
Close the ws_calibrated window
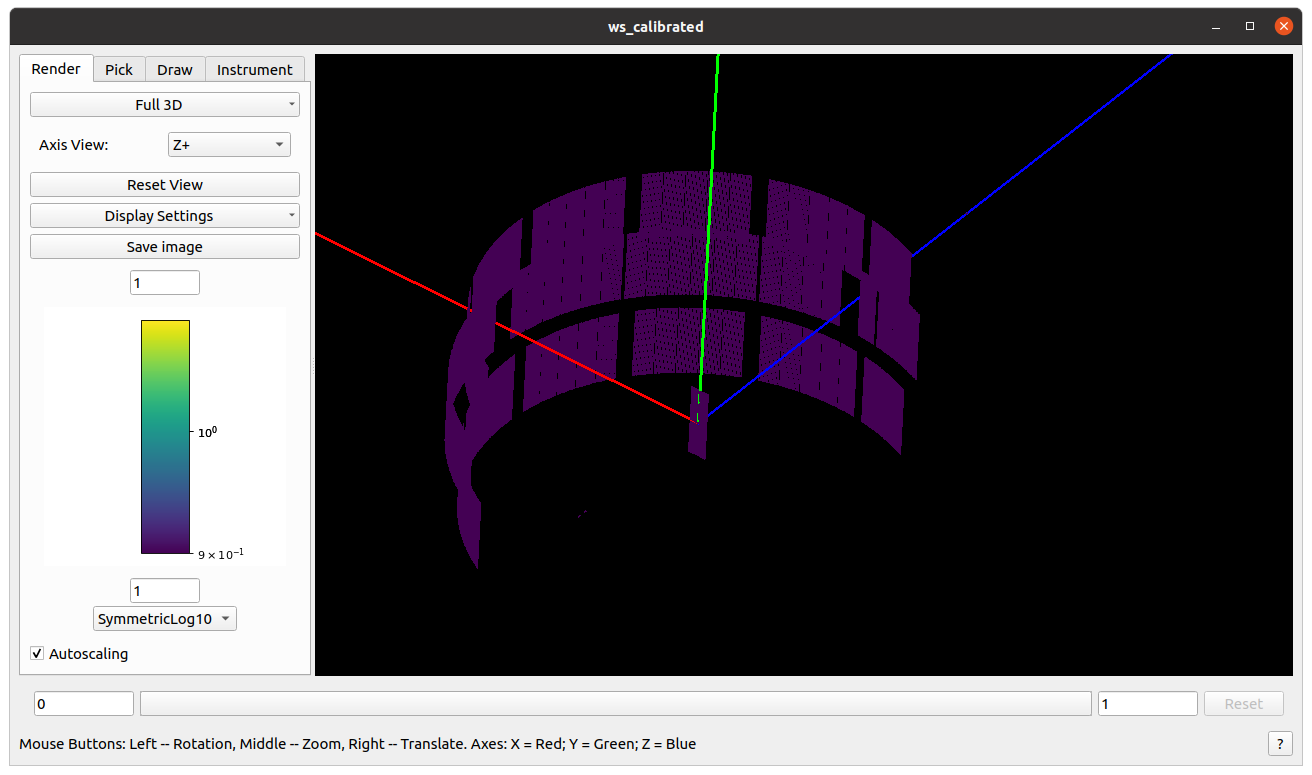point(1283,26)
